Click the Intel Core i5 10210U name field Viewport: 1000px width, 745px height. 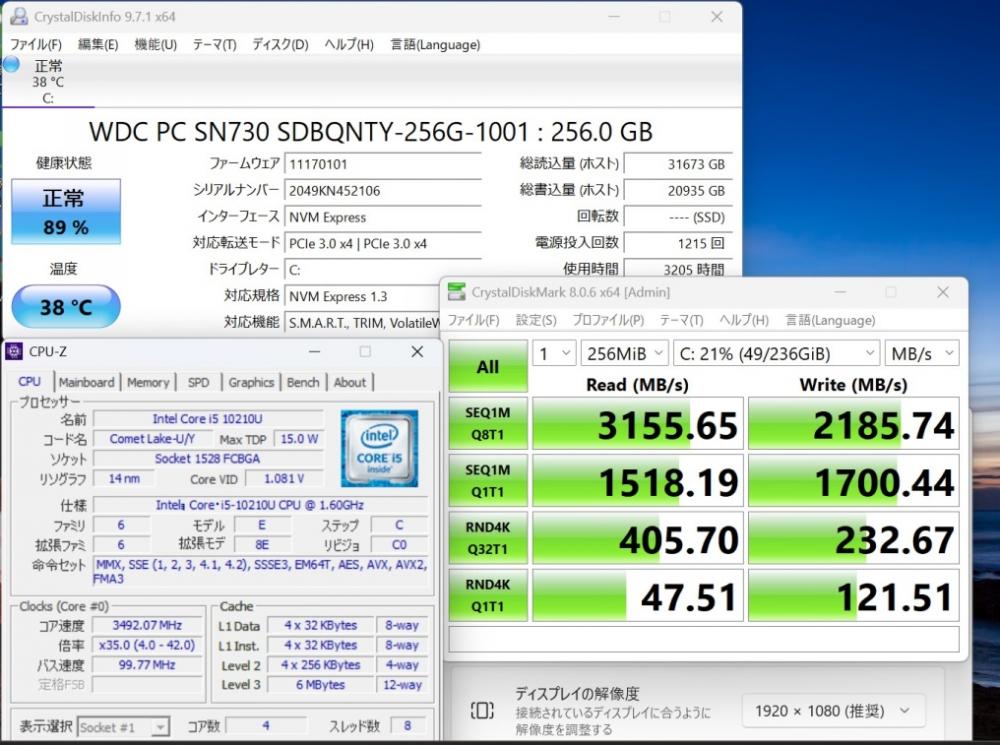pos(208,419)
